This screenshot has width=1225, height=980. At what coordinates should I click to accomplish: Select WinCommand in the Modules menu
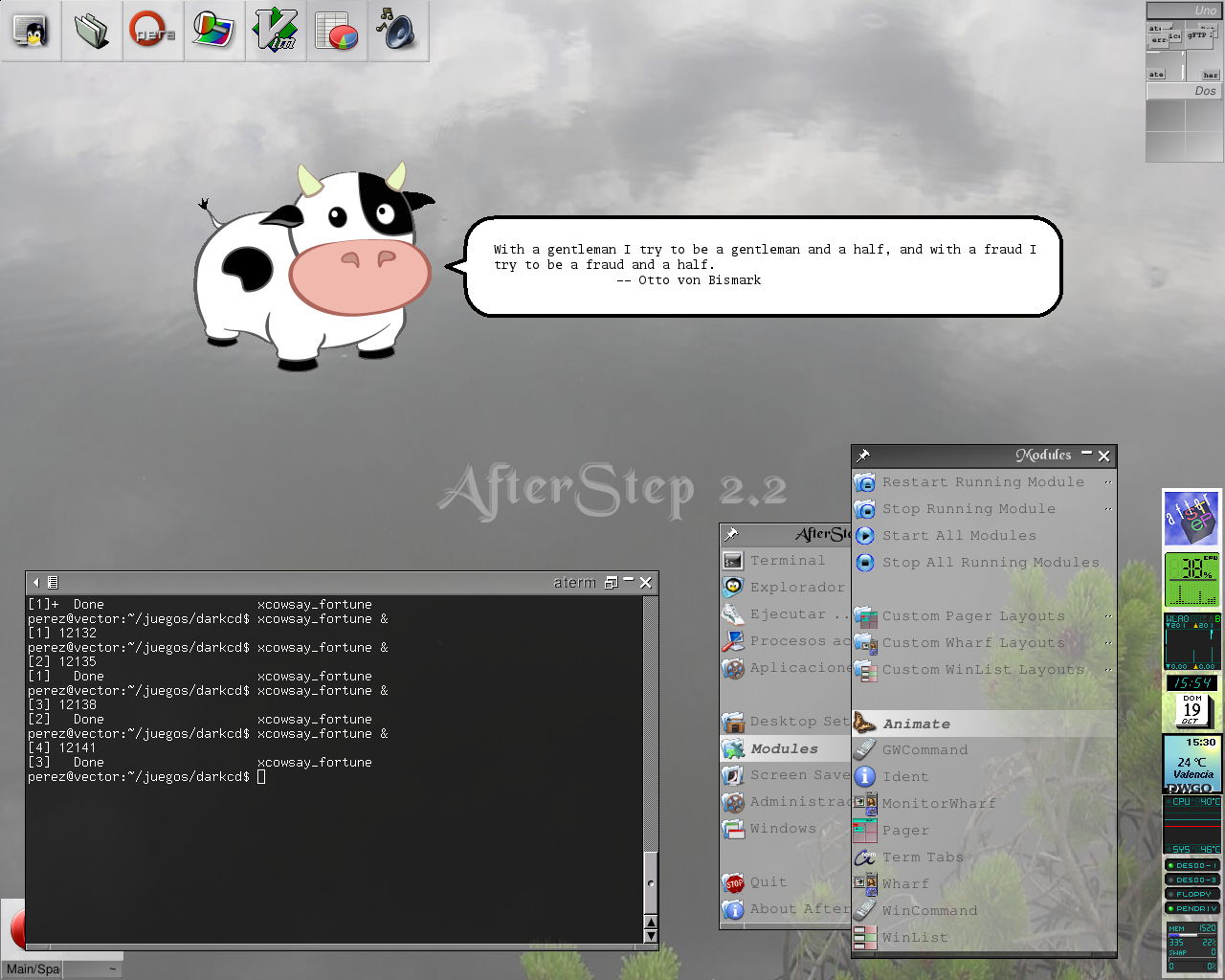[984, 911]
